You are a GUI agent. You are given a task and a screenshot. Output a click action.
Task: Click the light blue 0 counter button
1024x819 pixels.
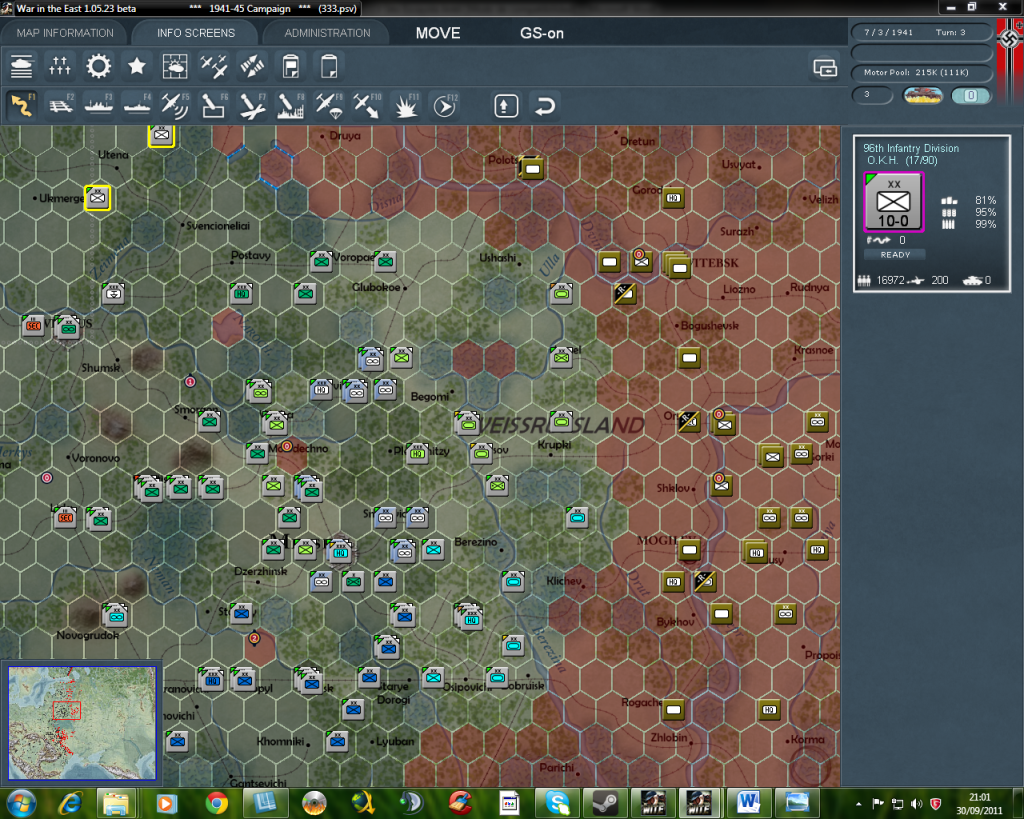970,95
